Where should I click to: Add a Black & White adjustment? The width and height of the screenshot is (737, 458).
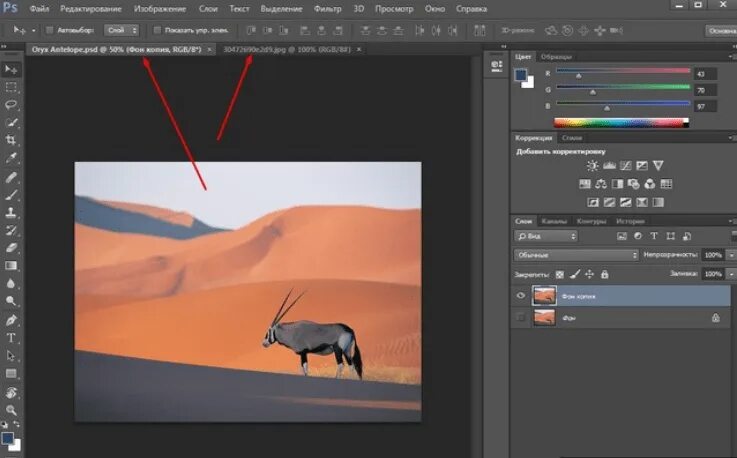(617, 184)
